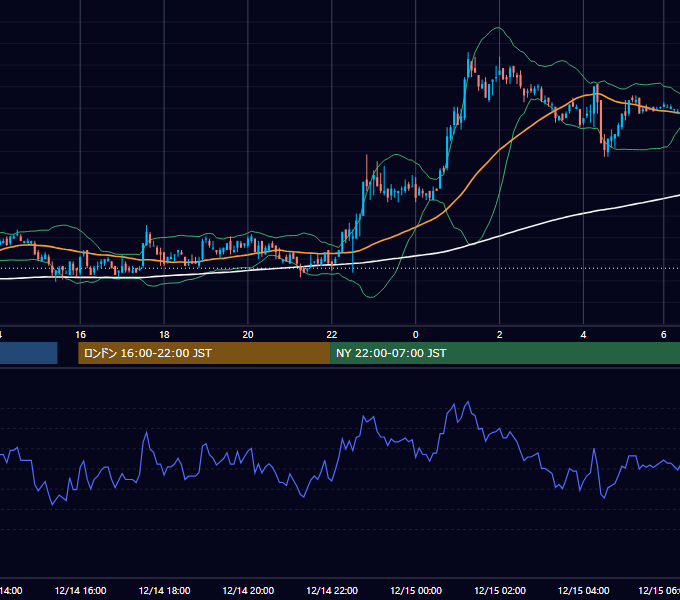This screenshot has width=680, height=600.
Task: Click the blue session bar before ロンドン
Action: [x=29, y=353]
